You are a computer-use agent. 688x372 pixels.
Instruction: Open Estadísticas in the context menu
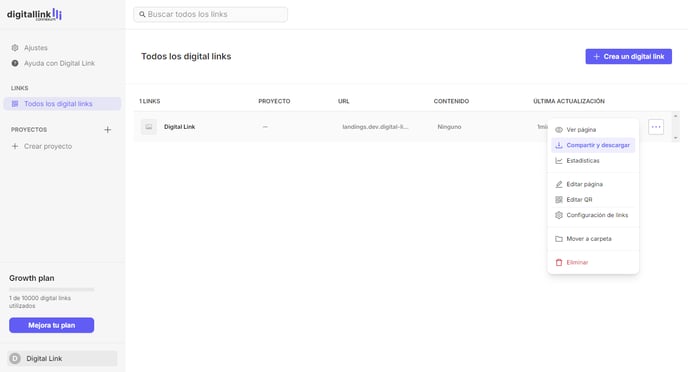click(x=593, y=161)
